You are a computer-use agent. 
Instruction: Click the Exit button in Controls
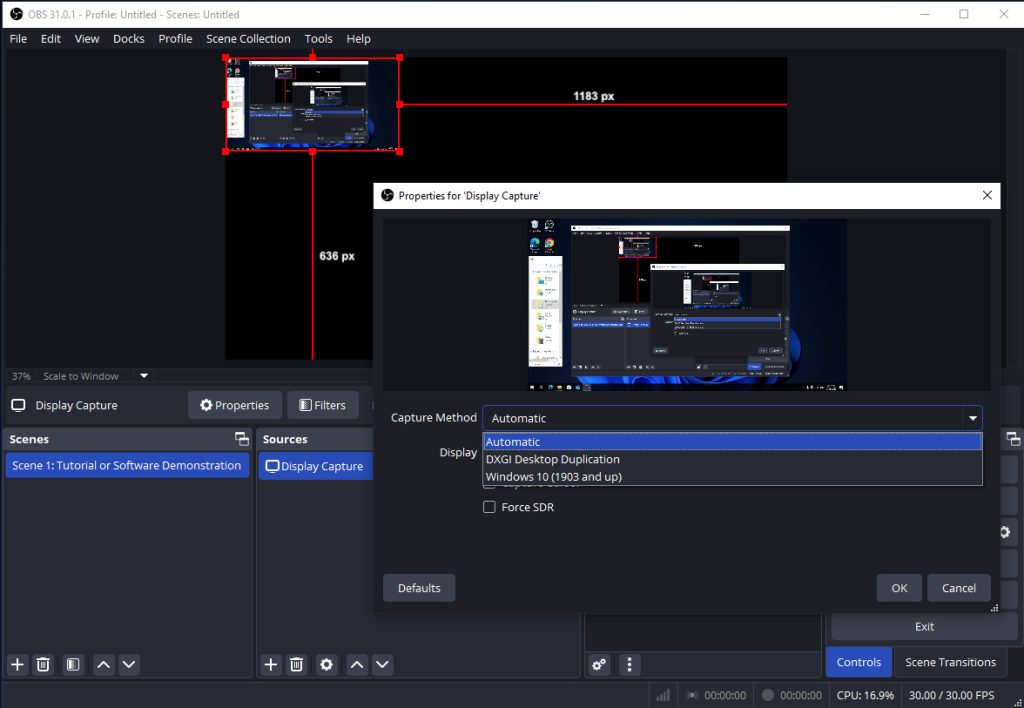[924, 626]
